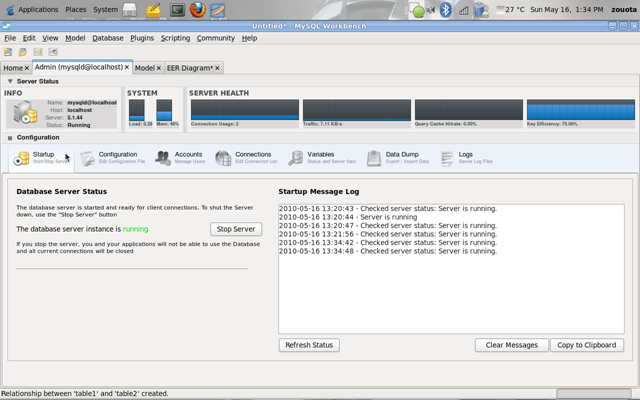Toggle the Configuration section header marker
The height and width of the screenshot is (400, 640).
pyautogui.click(x=10, y=138)
